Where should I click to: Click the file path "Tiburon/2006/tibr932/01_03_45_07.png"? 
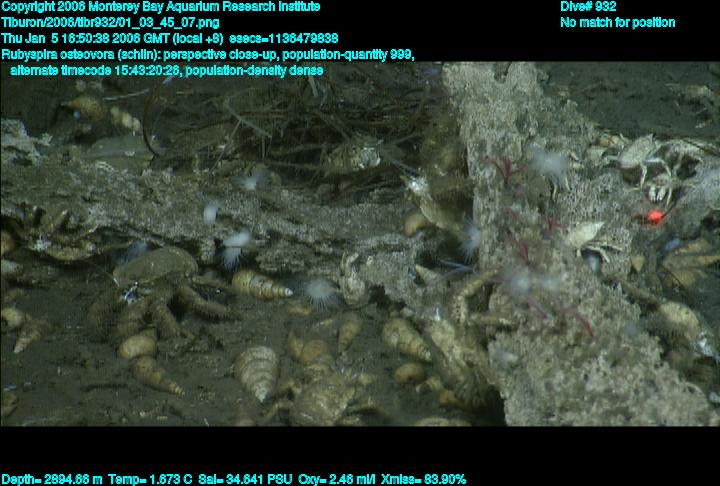pyautogui.click(x=110, y=23)
